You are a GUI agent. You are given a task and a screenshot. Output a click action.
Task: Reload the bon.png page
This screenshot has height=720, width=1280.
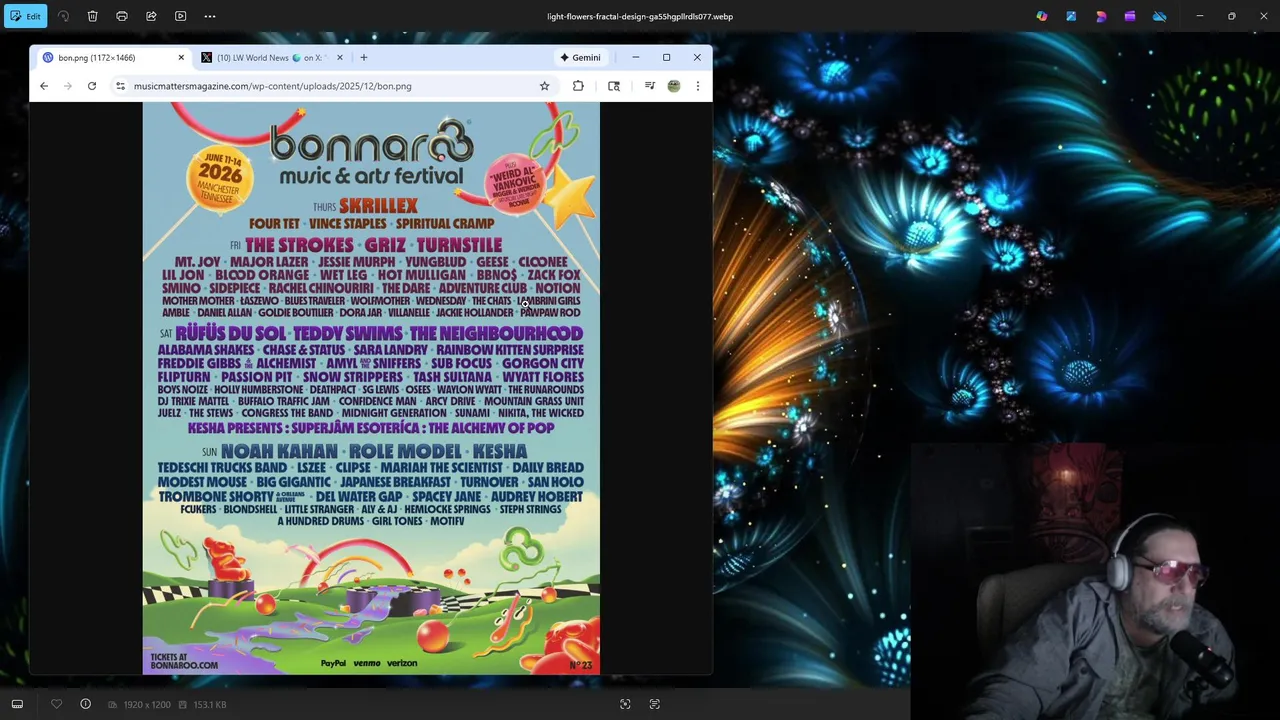pos(92,86)
